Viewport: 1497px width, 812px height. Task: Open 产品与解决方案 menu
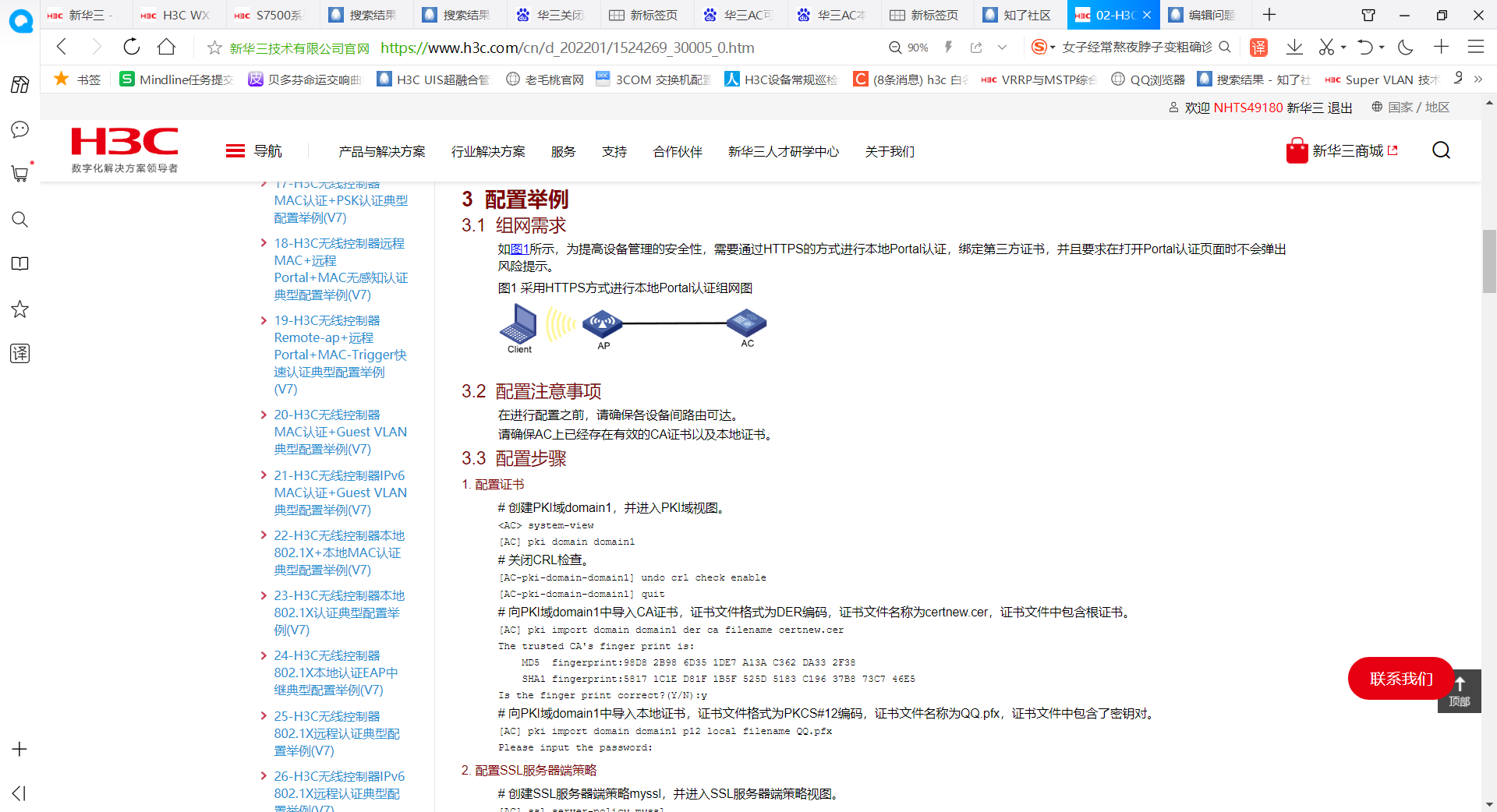(x=382, y=151)
